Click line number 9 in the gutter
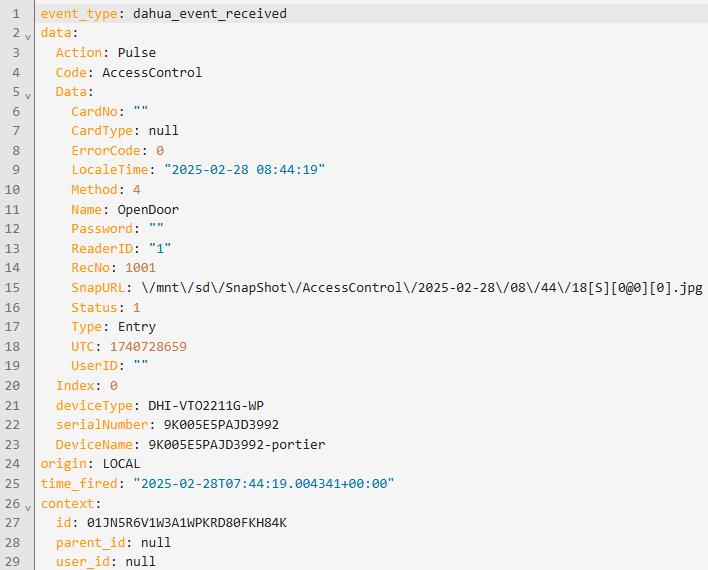The image size is (708, 570). click(x=16, y=170)
